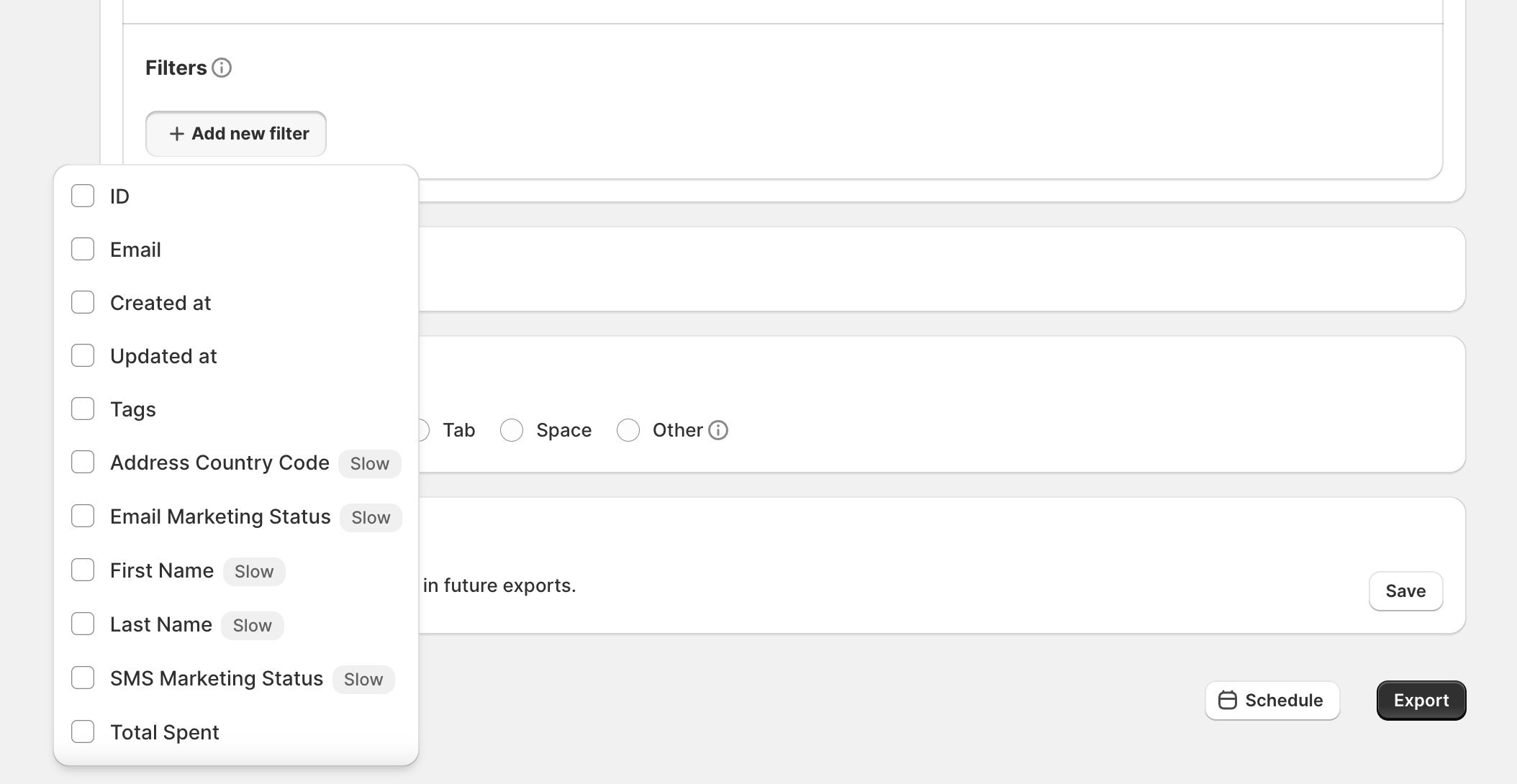Click the Add new filter button
Viewport: 1517px width, 784px height.
click(x=236, y=134)
